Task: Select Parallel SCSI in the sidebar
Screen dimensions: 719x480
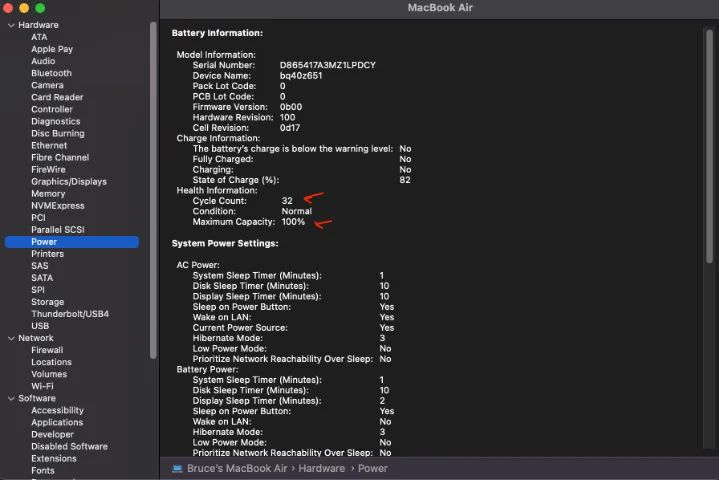Action: coord(58,230)
